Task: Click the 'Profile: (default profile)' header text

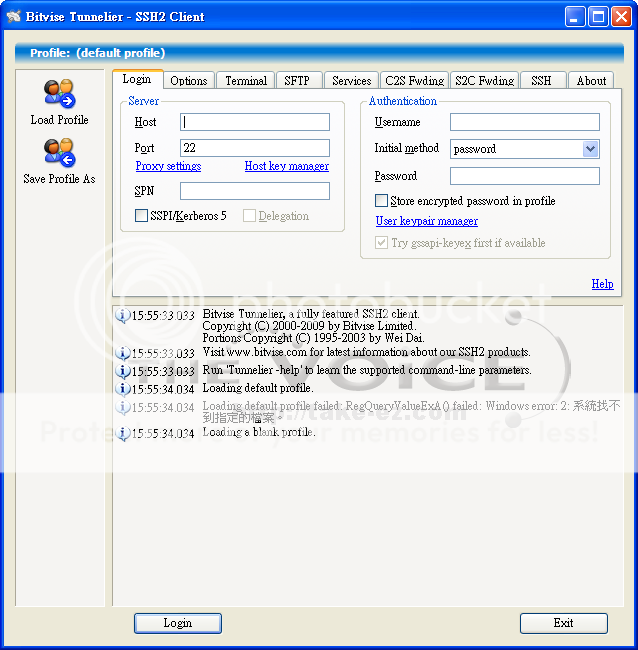Action: tap(98, 53)
